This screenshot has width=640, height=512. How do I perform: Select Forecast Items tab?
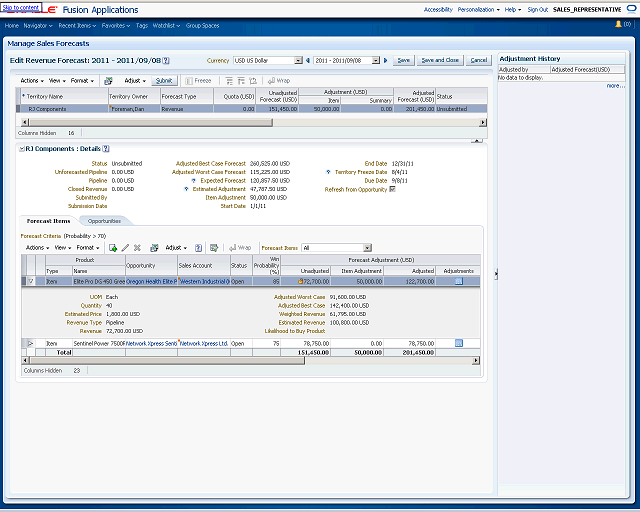pyautogui.click(x=48, y=221)
